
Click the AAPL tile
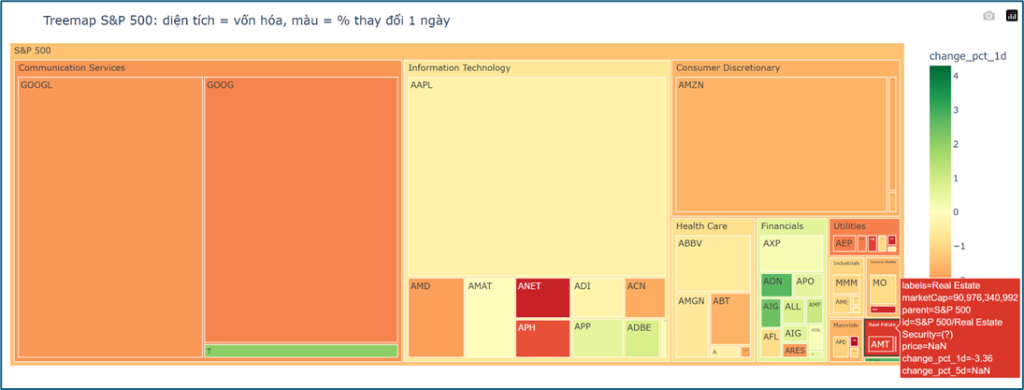[537, 176]
